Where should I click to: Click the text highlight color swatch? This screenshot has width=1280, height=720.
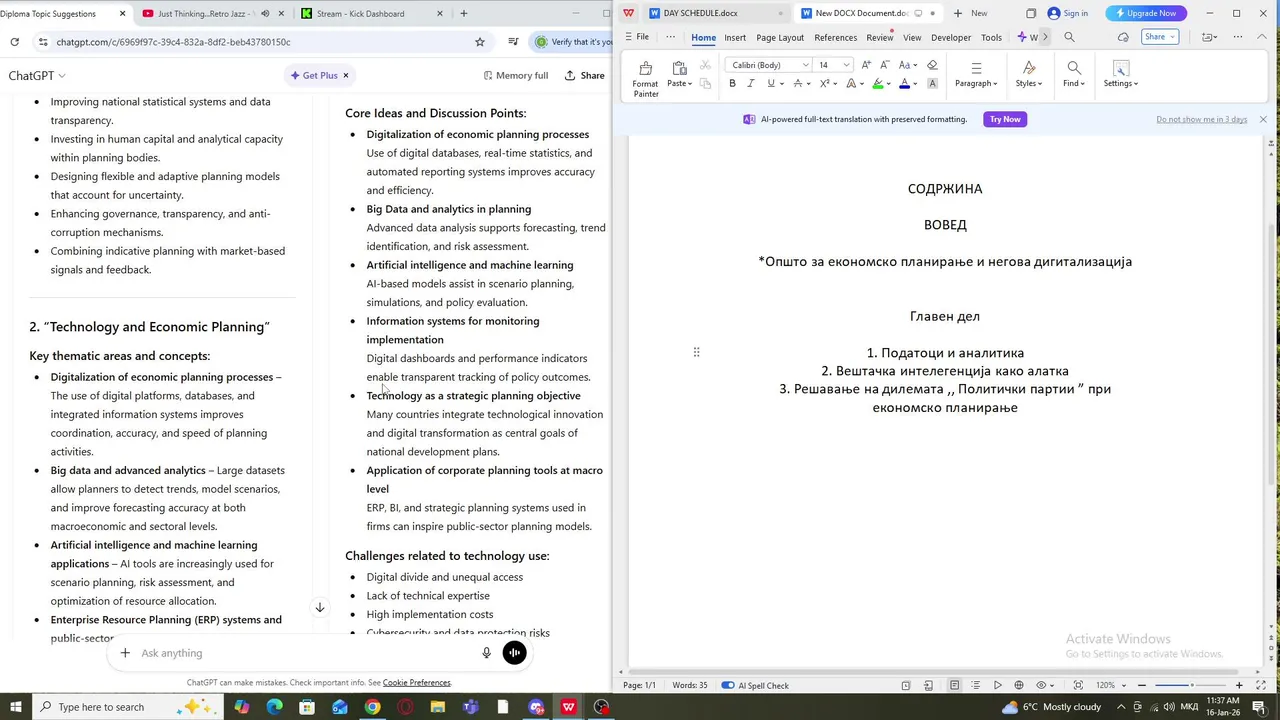coord(878,84)
